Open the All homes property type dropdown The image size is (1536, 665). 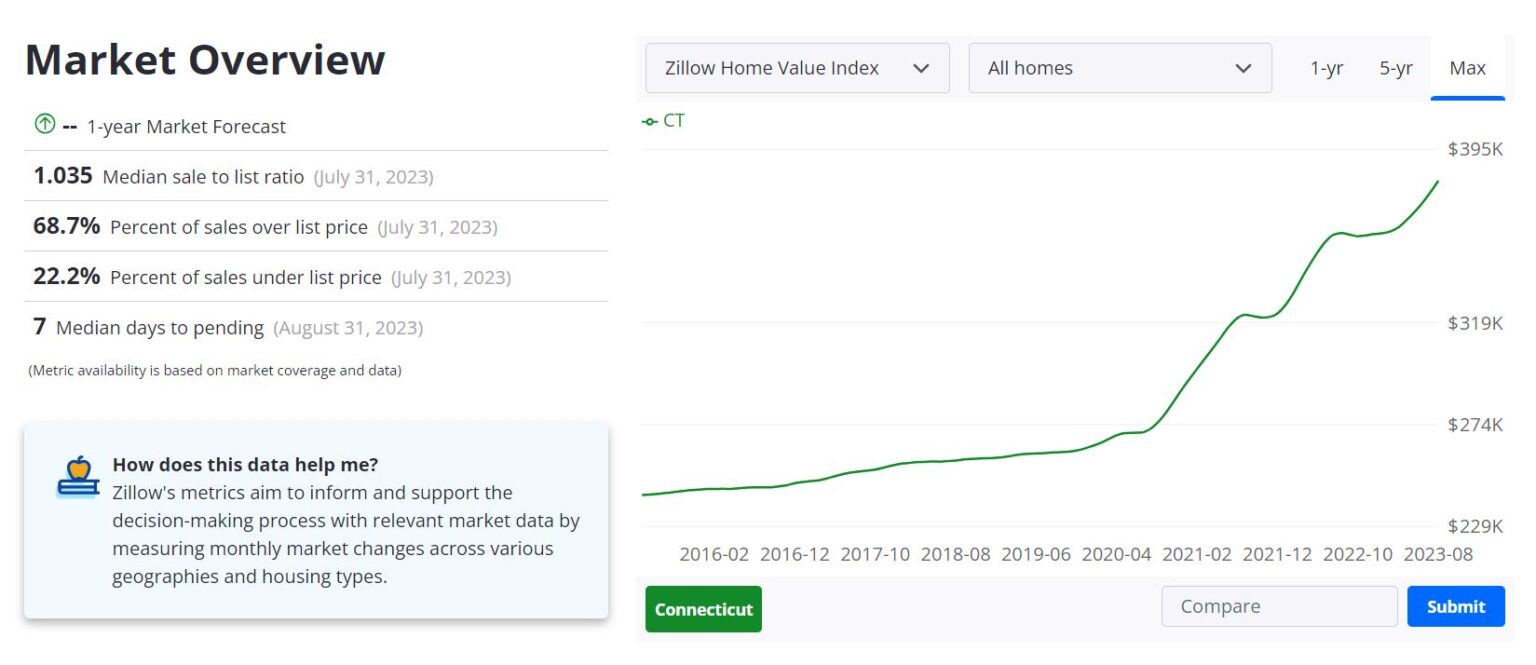point(1119,68)
